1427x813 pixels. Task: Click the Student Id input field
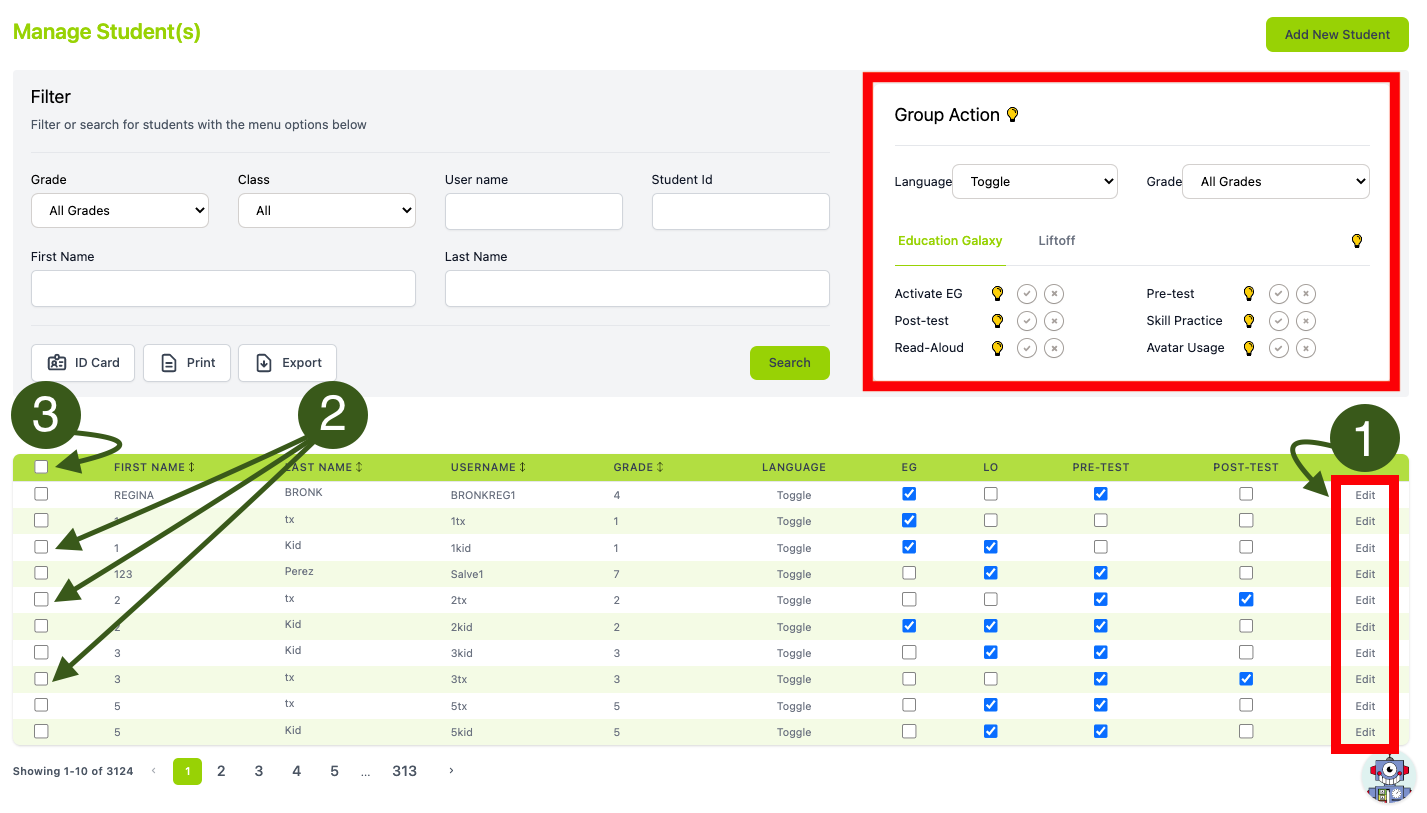[x=741, y=212]
